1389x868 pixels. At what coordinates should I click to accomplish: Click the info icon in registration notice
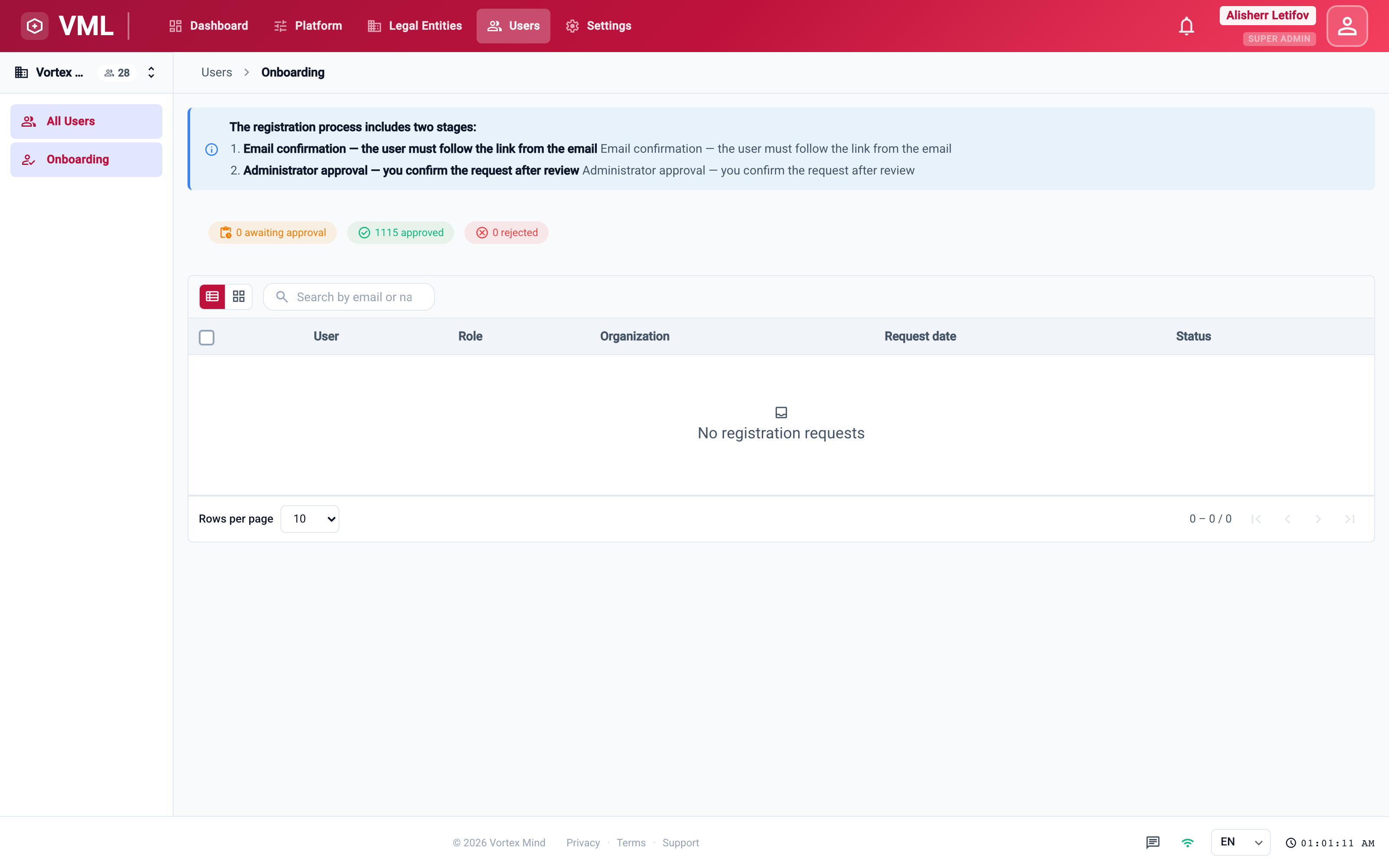point(211,149)
